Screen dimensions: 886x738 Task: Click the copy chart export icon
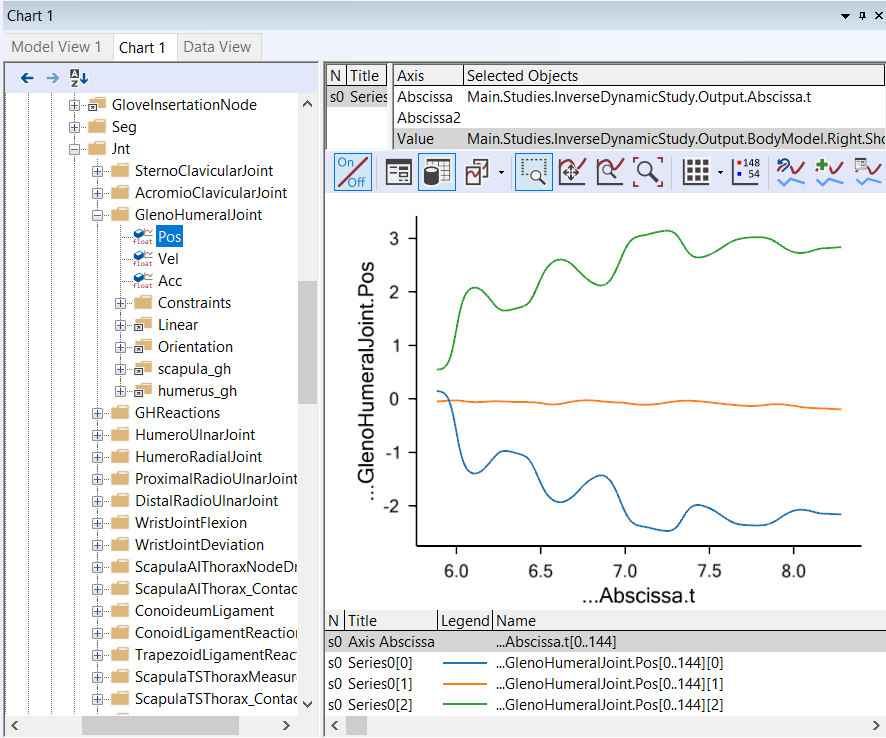(477, 172)
